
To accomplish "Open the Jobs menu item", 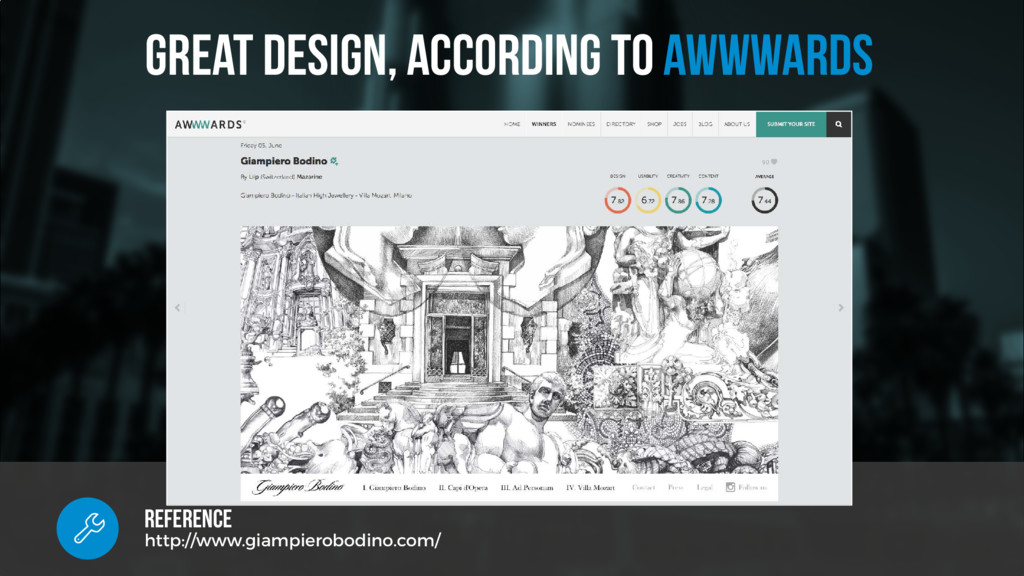I will click(680, 124).
